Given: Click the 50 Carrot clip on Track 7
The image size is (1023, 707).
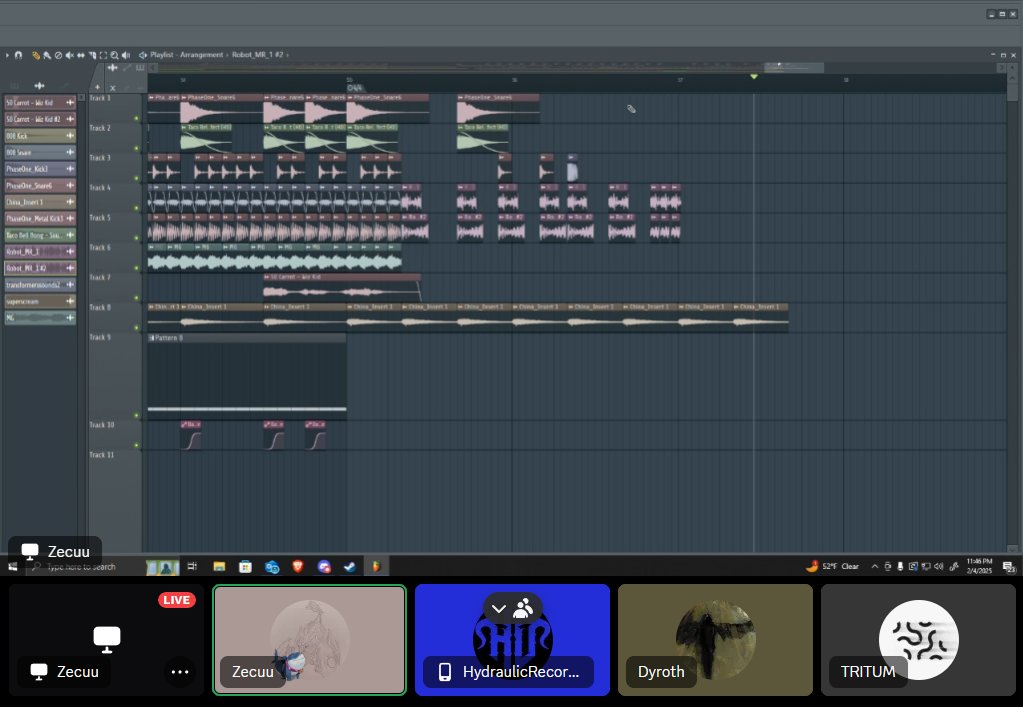Looking at the screenshot, I should (343, 288).
